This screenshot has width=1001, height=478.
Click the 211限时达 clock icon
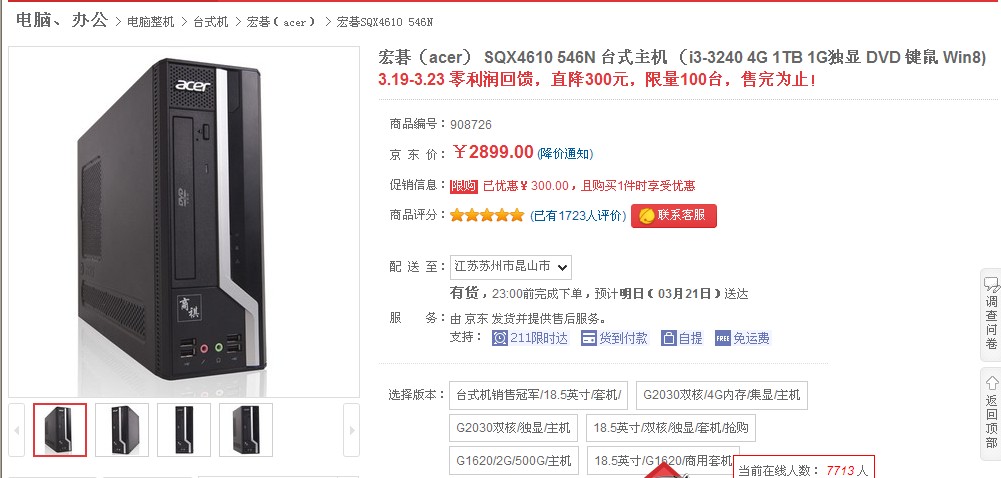click(500, 338)
